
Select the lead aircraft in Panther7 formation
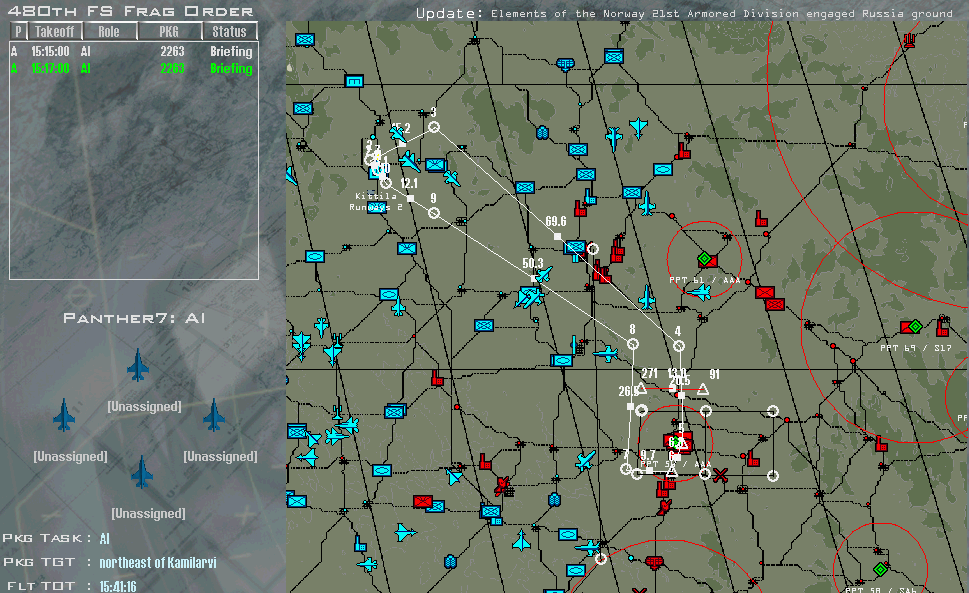click(x=138, y=364)
